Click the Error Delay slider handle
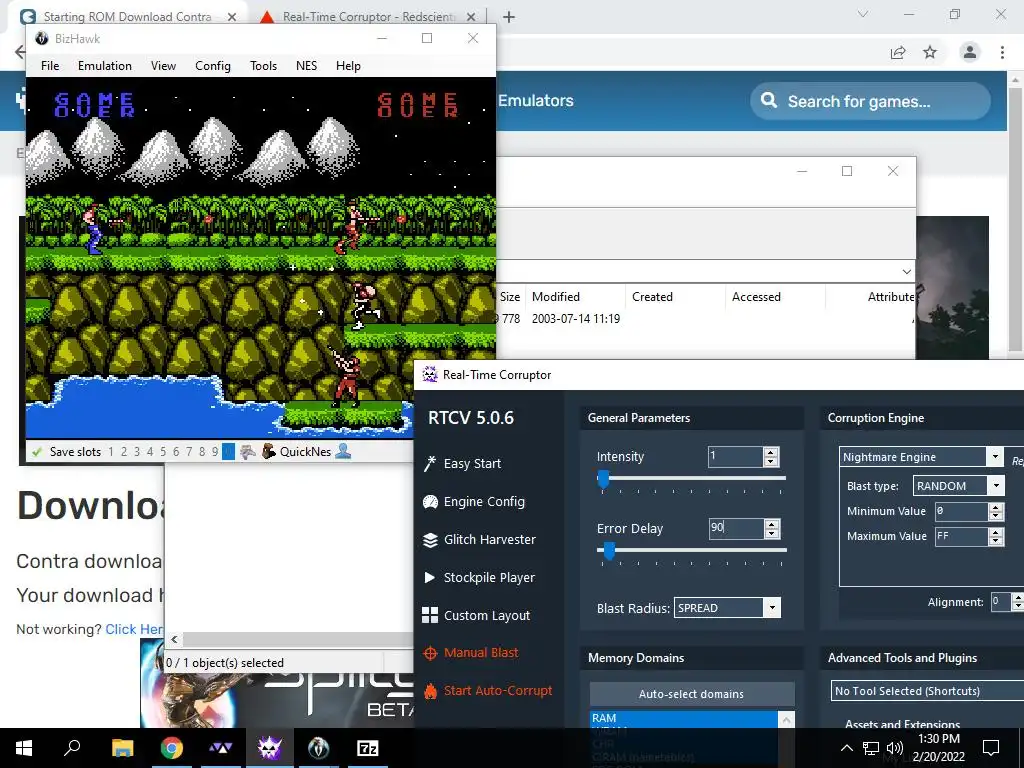 [609, 550]
